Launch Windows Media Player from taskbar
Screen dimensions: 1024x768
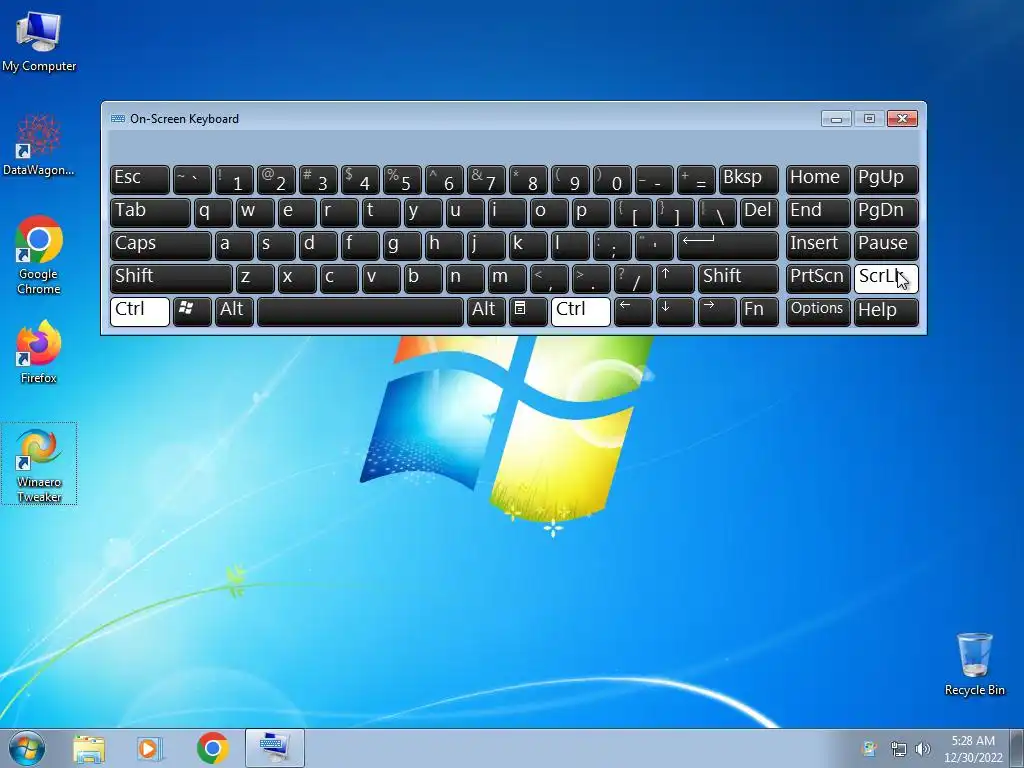pyautogui.click(x=150, y=748)
